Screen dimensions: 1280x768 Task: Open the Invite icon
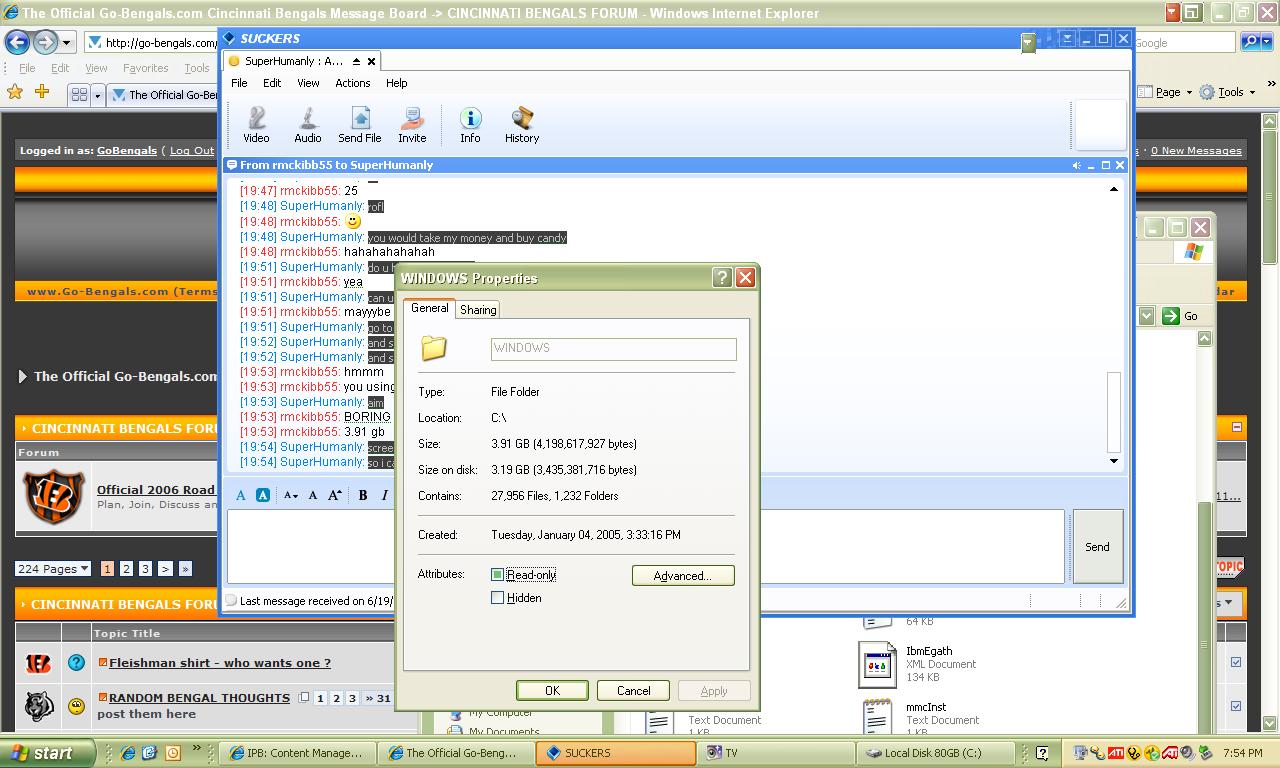tap(412, 125)
